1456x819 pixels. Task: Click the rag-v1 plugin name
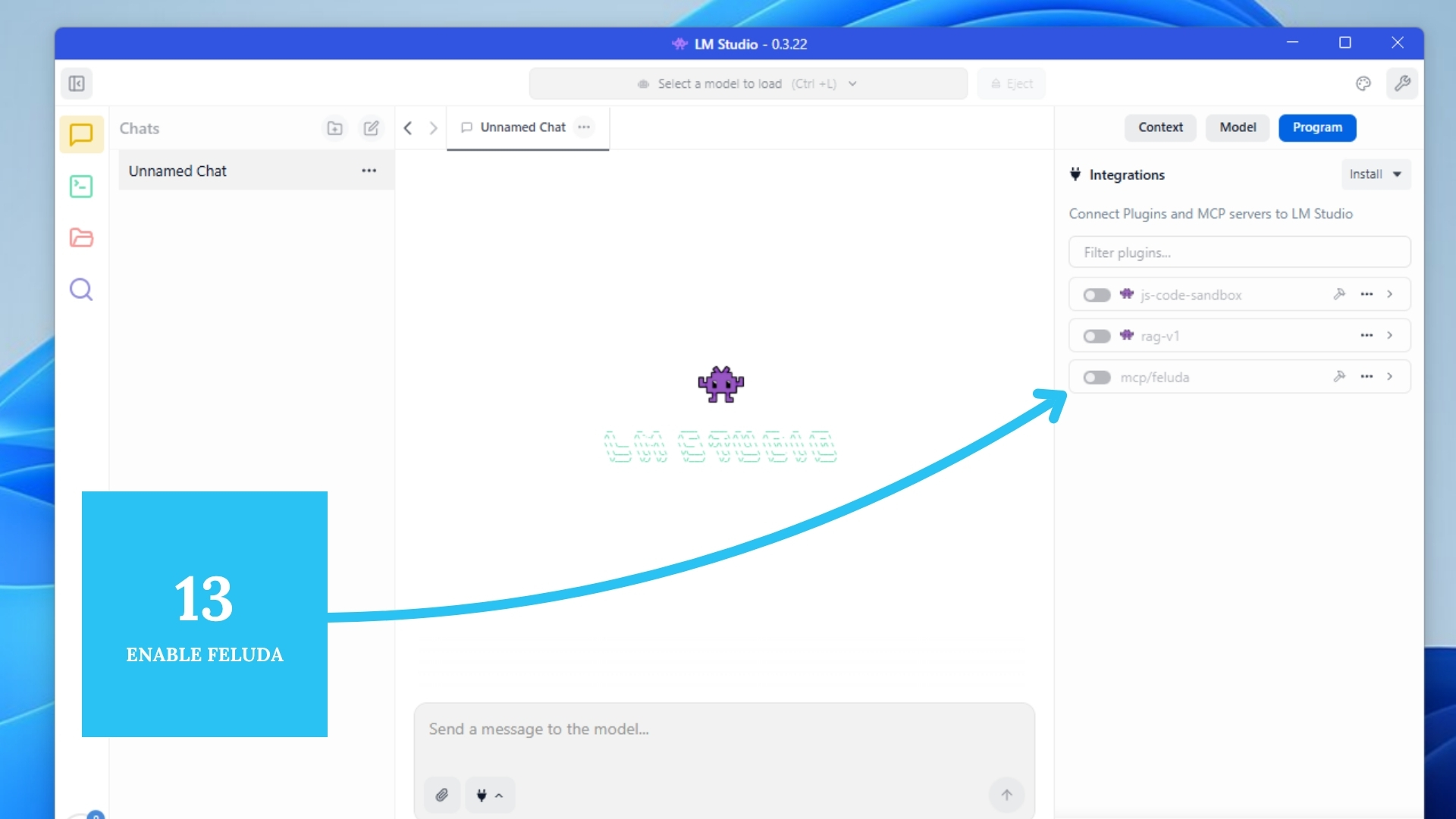pyautogui.click(x=1160, y=336)
